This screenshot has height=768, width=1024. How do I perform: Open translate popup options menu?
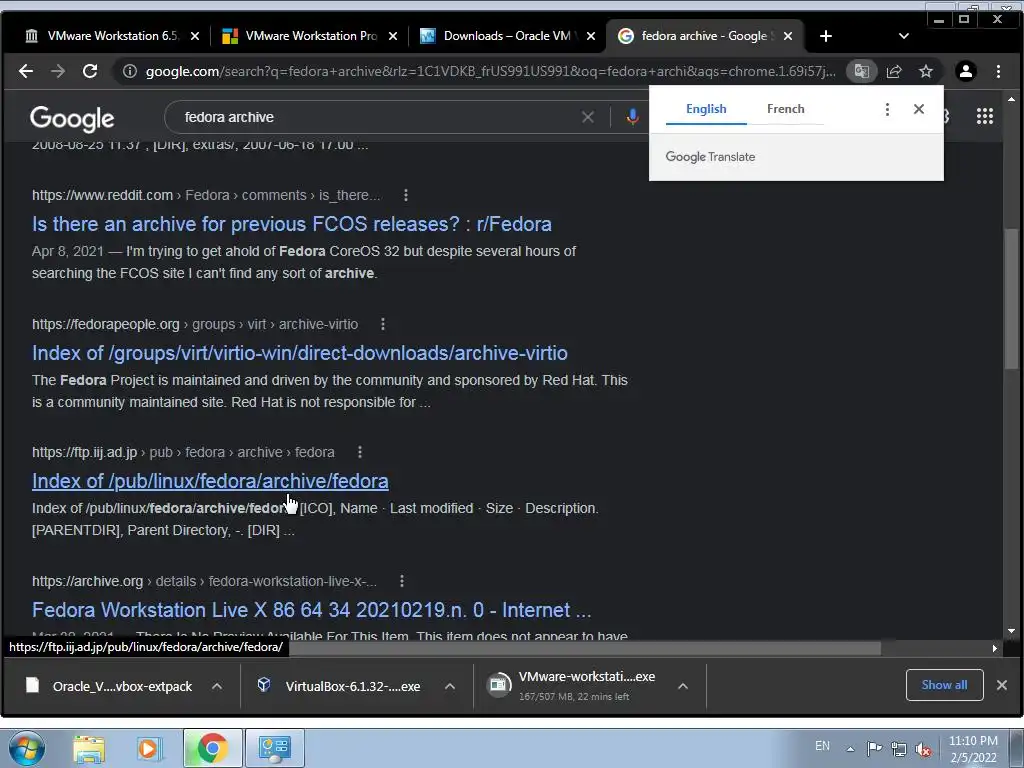click(x=887, y=109)
